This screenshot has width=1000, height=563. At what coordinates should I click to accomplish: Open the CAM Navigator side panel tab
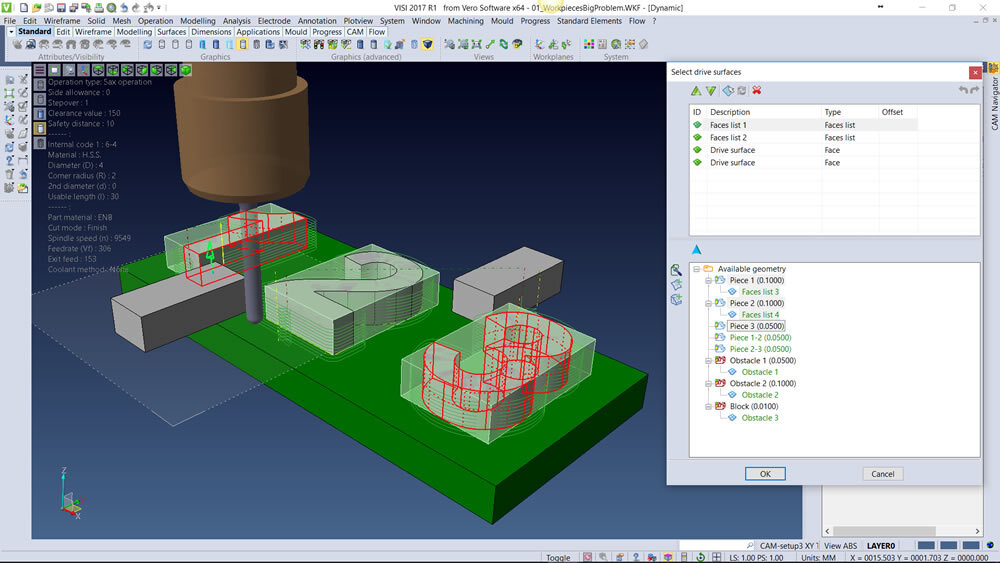[994, 103]
